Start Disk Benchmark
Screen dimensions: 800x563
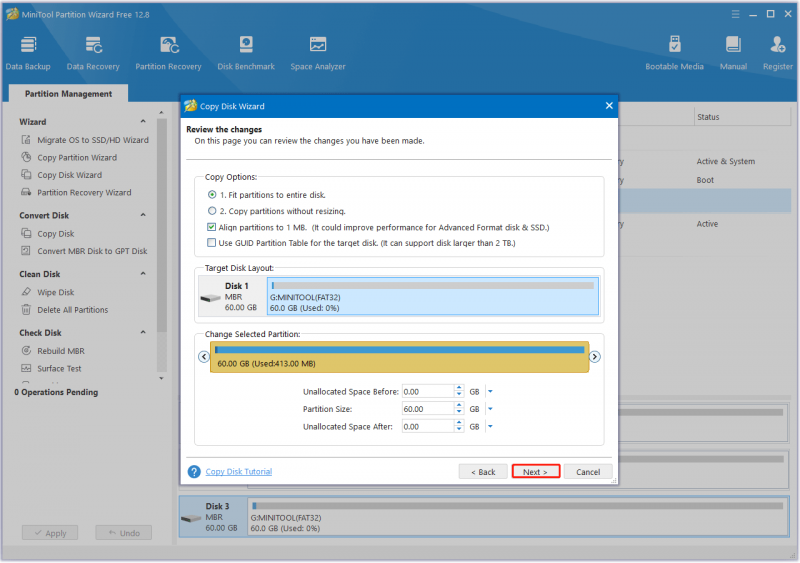246,53
